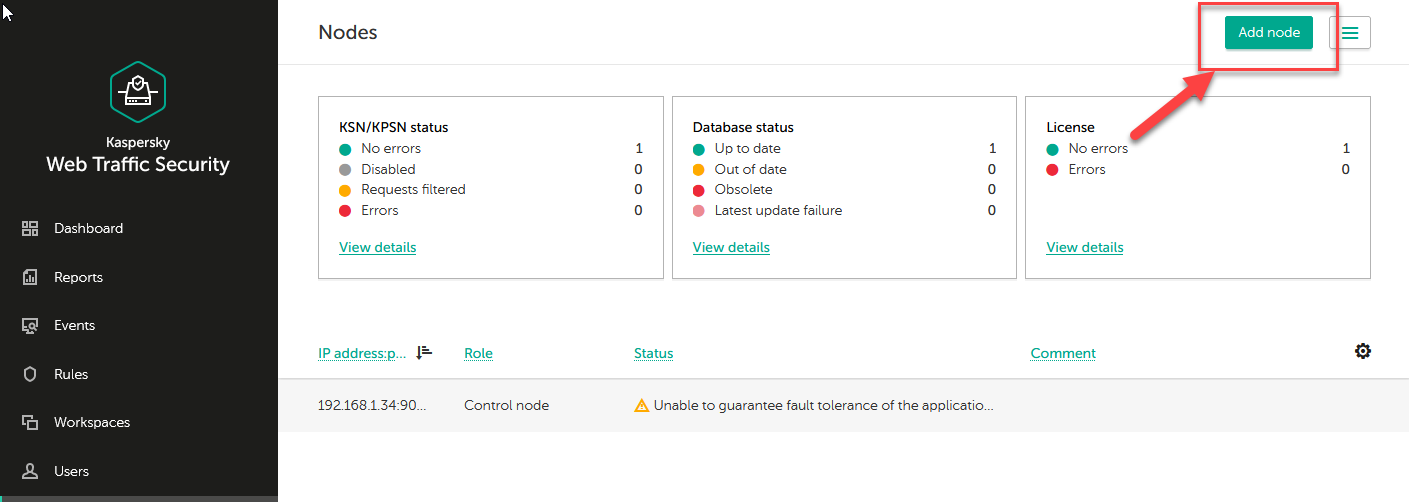Click the Dashboard icon in sidebar
Viewport: 1409px width, 502px height.
click(x=30, y=229)
